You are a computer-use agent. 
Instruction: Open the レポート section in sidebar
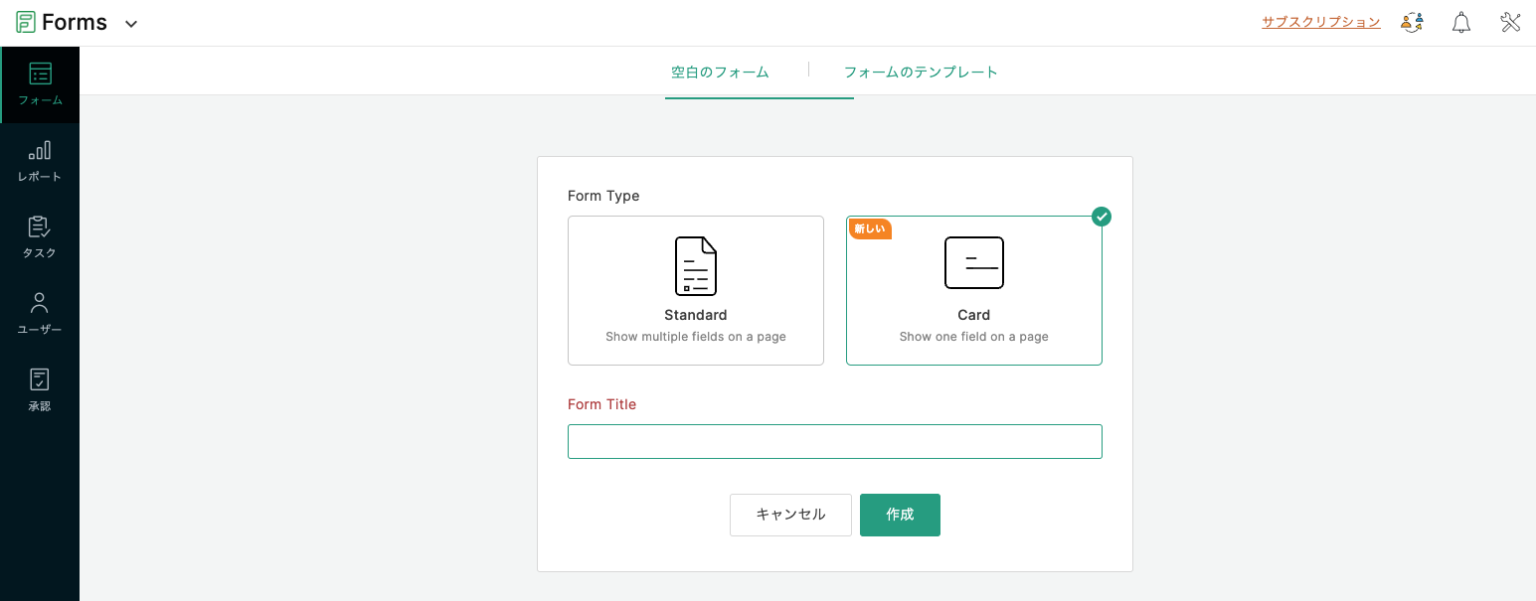39,160
